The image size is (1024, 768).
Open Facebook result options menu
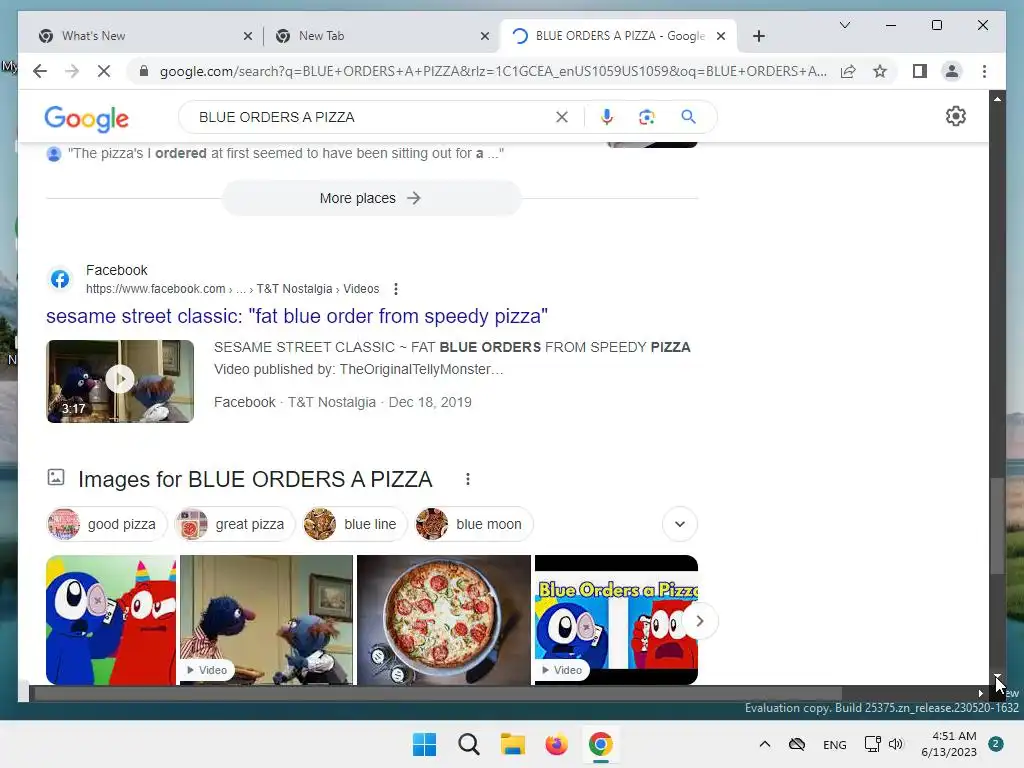tap(396, 289)
